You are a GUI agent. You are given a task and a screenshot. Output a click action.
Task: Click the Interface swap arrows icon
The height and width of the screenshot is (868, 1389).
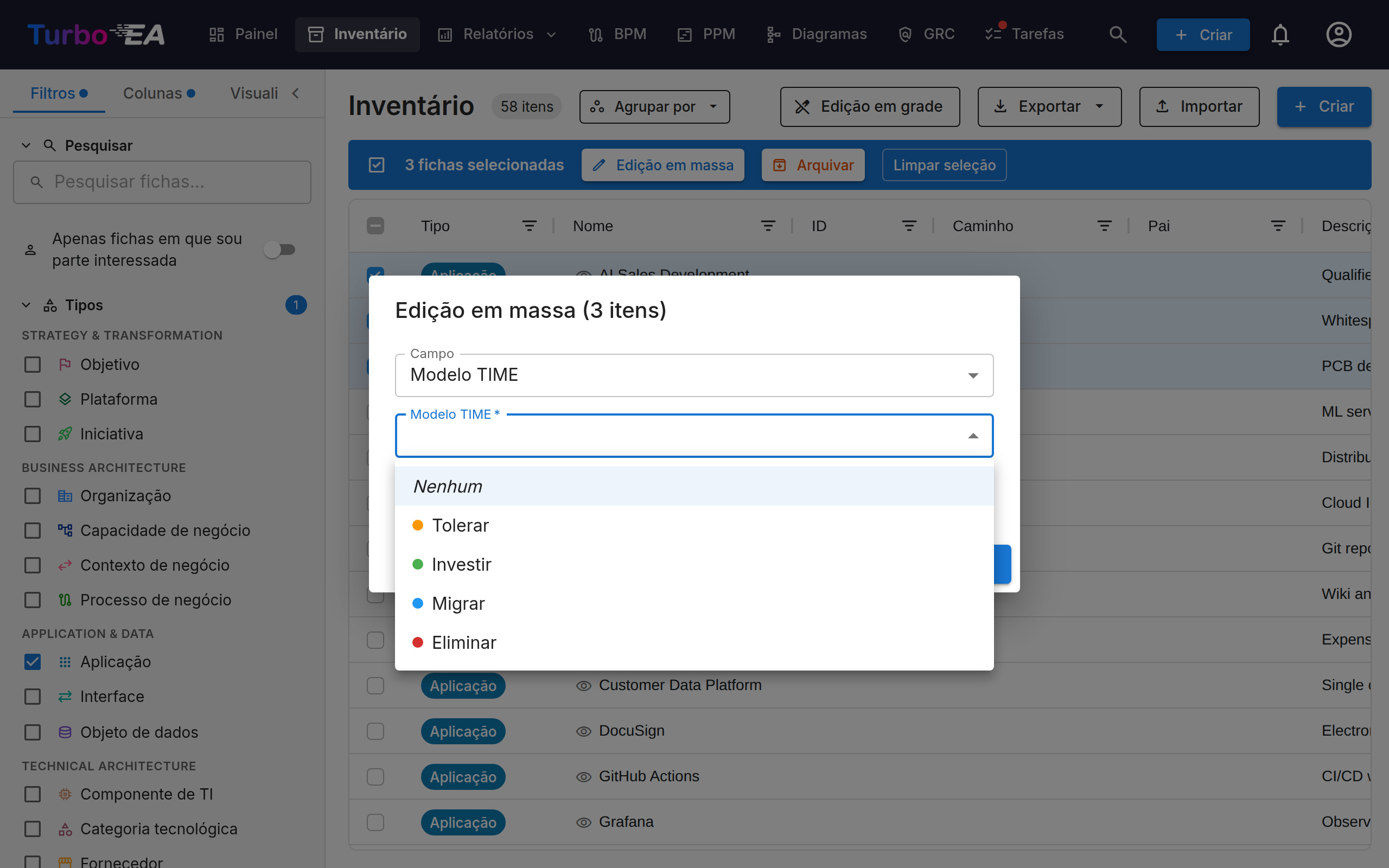65,697
